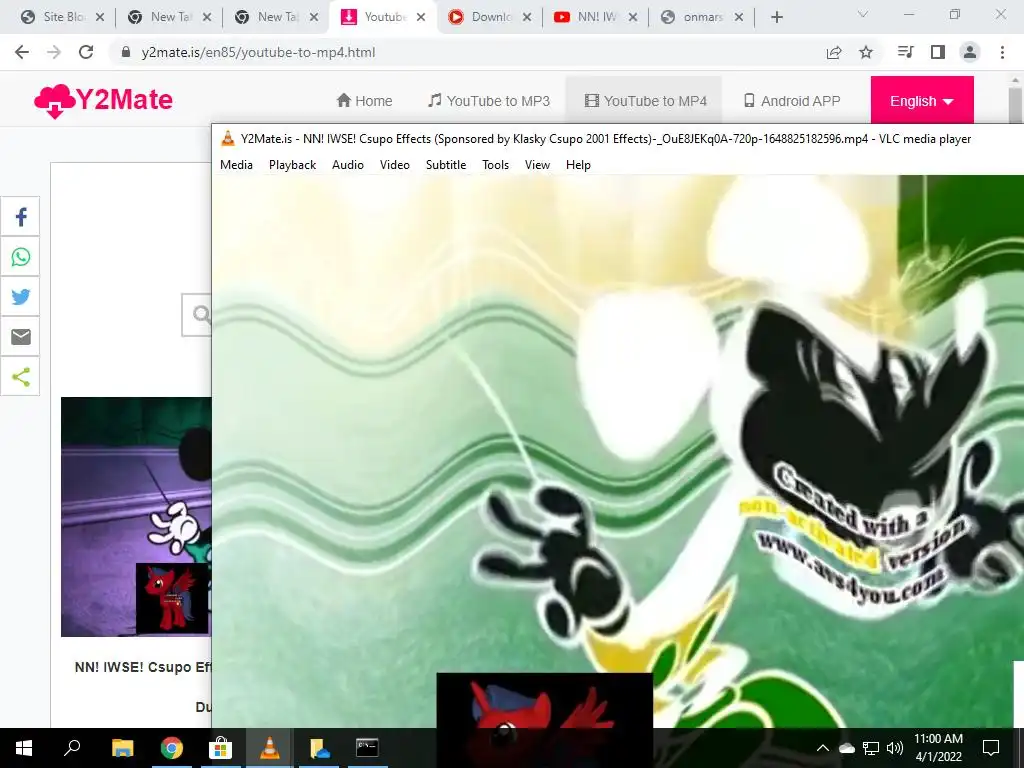Image resolution: width=1024 pixels, height=768 pixels.
Task: Open Microsoft Store from taskbar
Action: tap(220, 748)
